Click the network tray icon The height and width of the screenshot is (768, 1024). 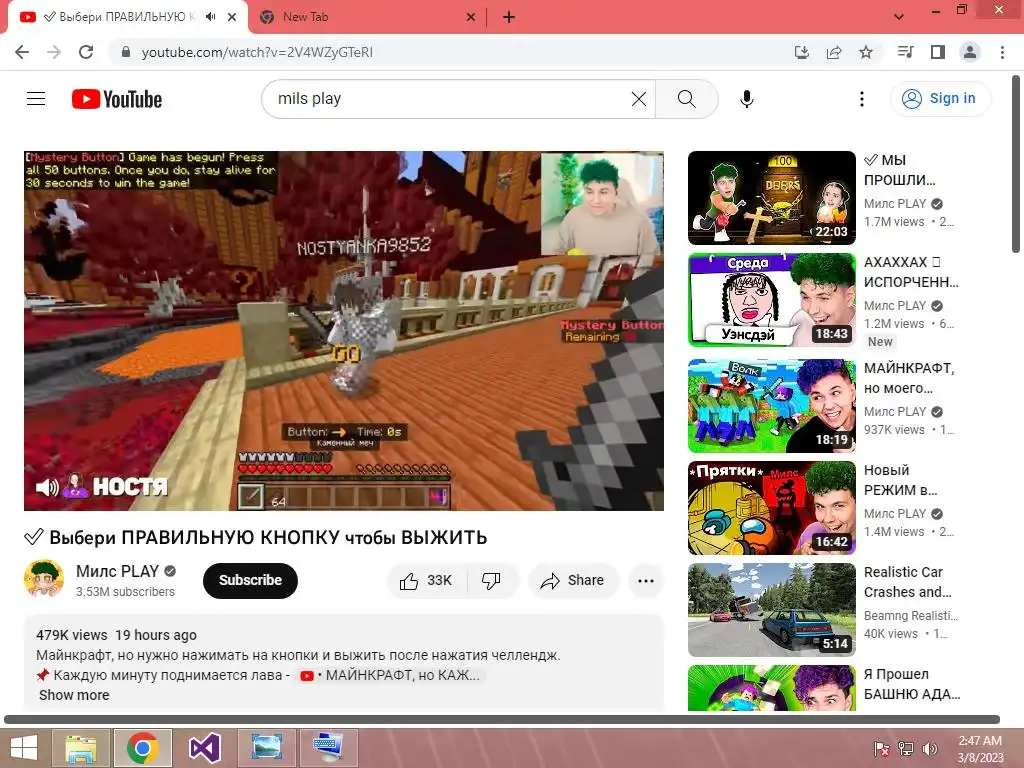point(906,749)
